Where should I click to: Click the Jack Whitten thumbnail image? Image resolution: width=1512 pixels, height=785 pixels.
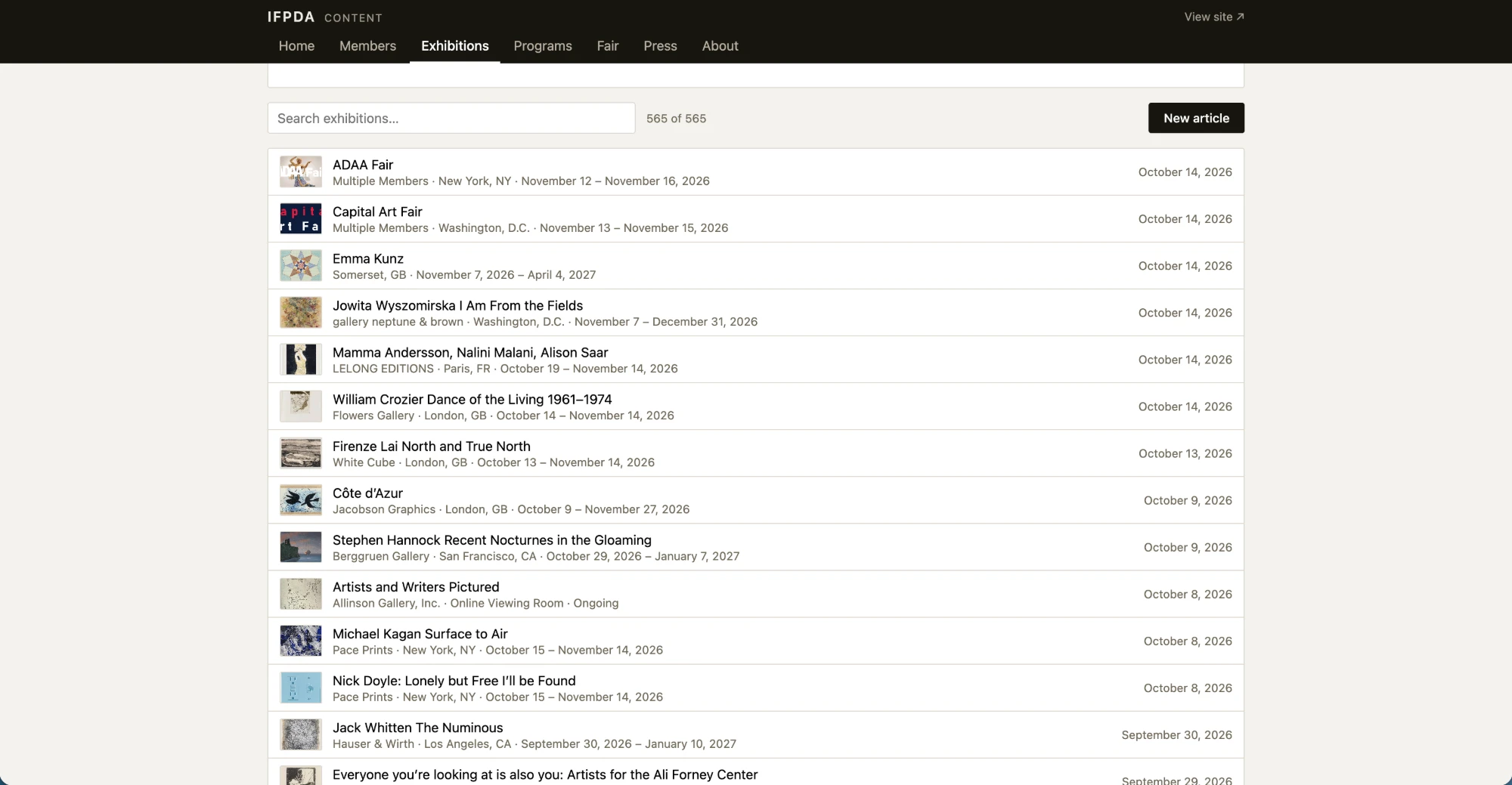point(301,734)
